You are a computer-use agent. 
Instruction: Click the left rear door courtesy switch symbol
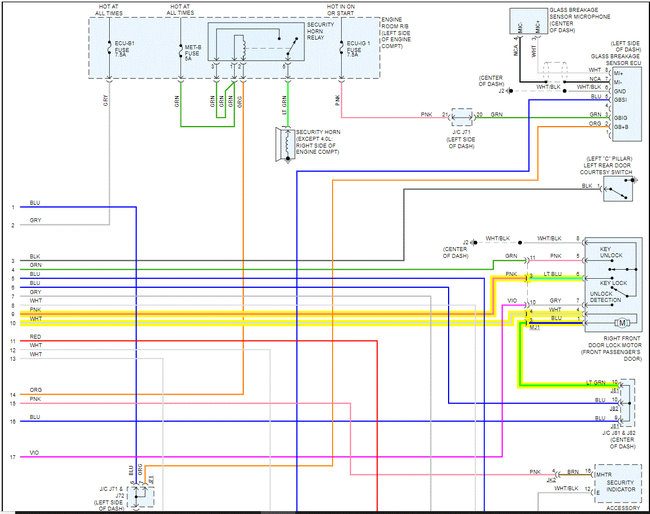618,189
